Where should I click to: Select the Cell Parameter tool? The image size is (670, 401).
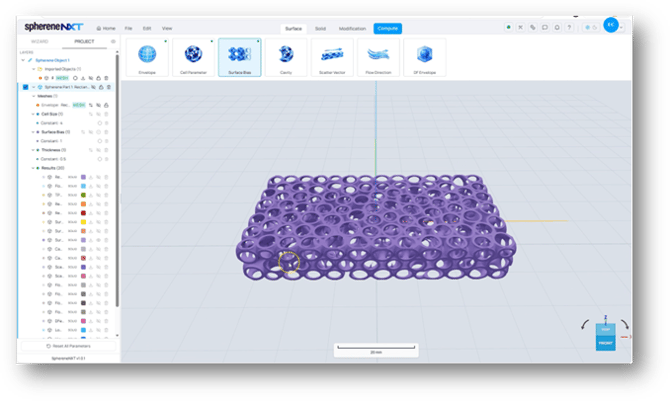tap(193, 57)
